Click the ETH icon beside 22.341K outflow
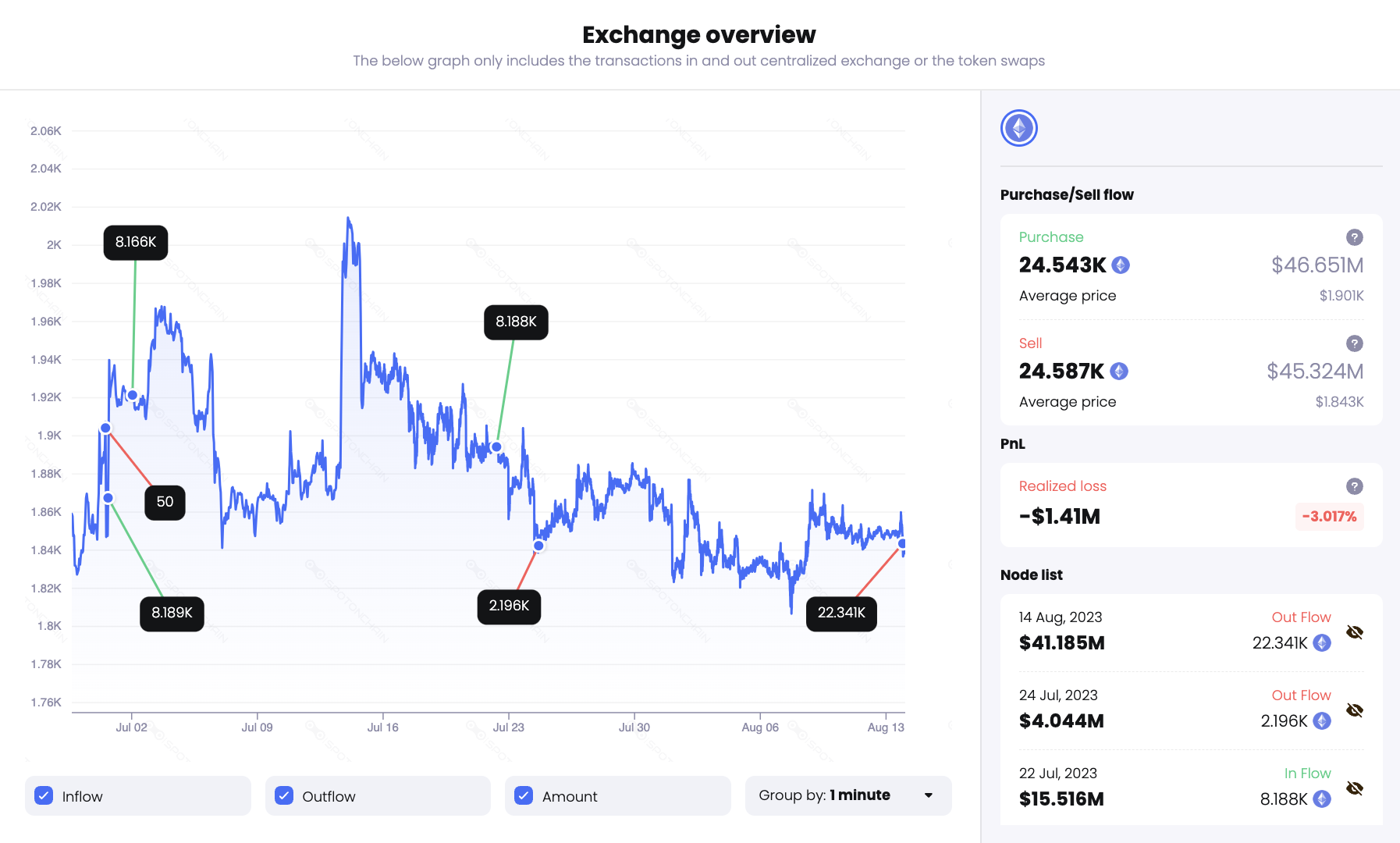Screen dimensions: 1400x843 [1322, 643]
